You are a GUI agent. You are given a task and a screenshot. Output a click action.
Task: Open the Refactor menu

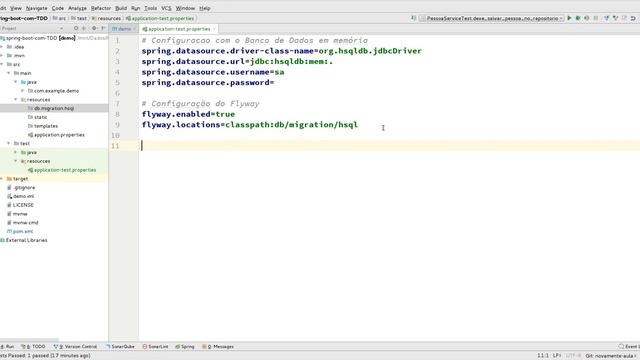click(x=101, y=8)
